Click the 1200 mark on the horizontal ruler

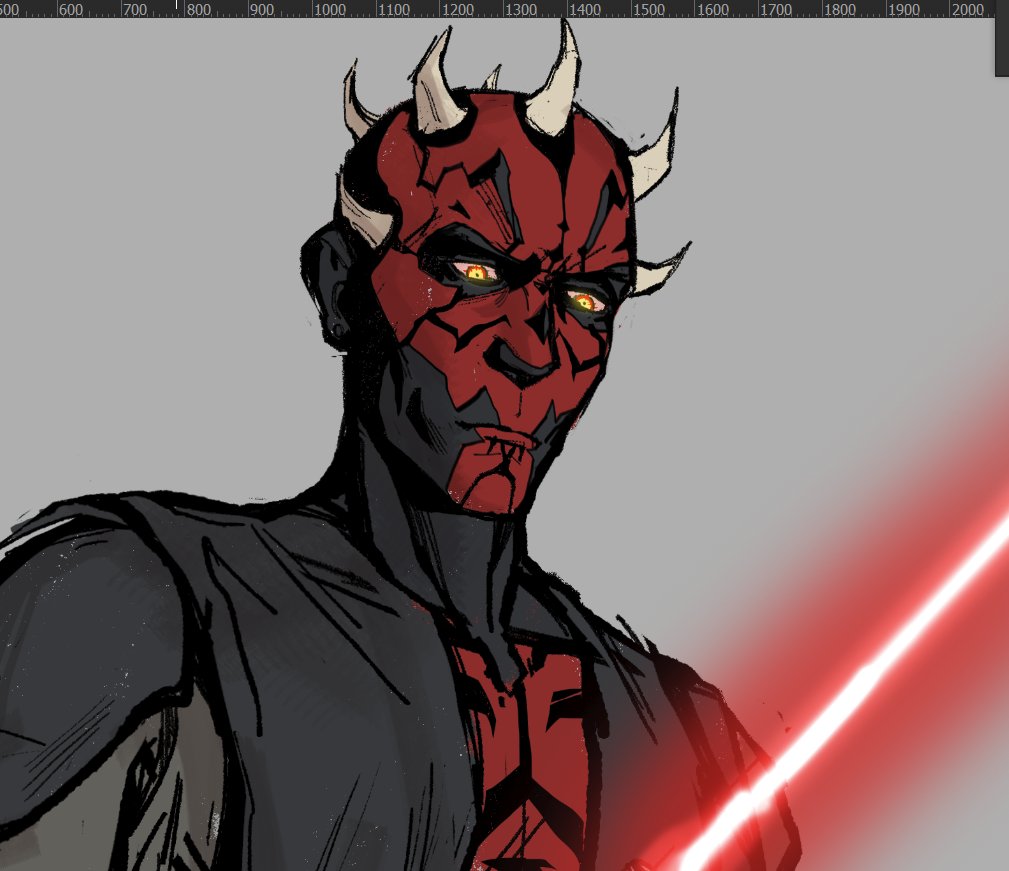point(458,10)
